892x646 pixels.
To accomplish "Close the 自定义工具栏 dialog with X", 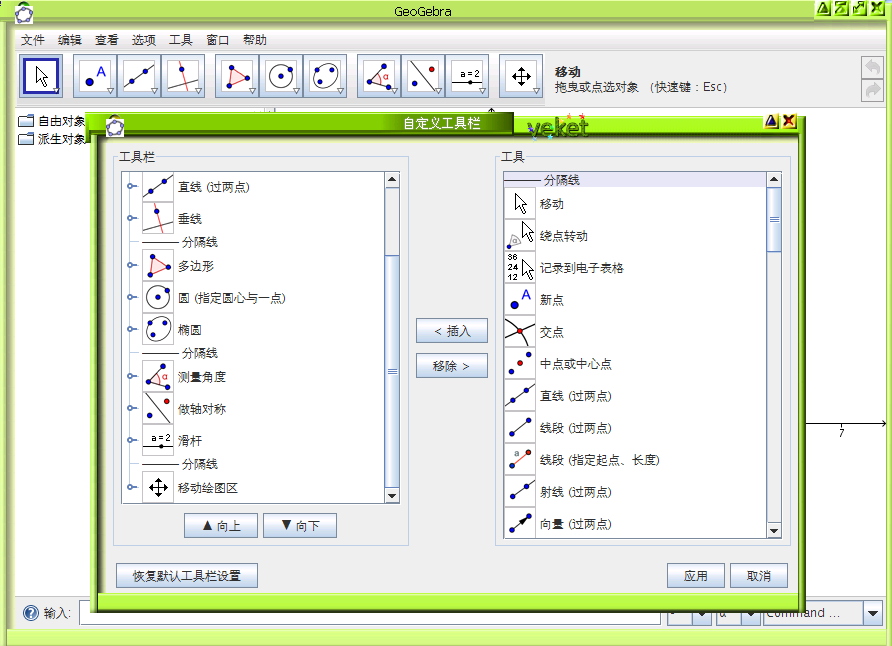I will 788,121.
